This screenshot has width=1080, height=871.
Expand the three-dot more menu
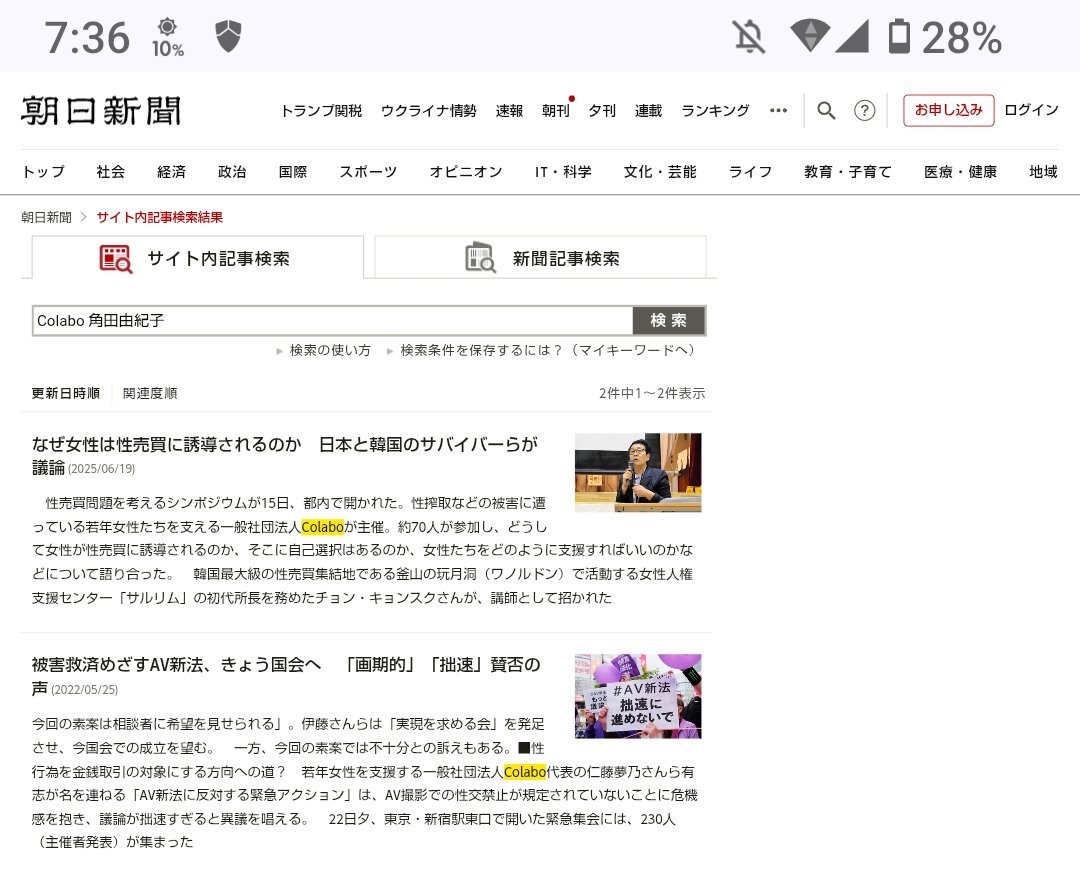pos(778,110)
